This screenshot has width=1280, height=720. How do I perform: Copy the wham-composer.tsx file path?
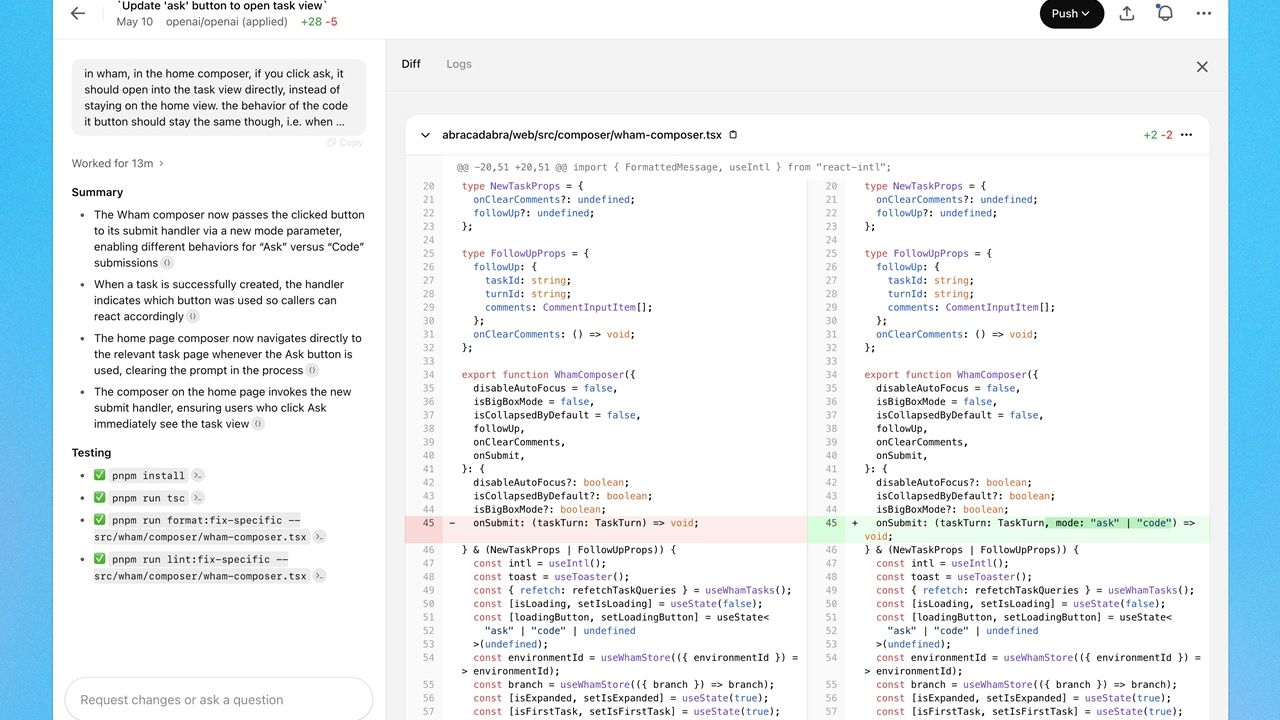733,135
